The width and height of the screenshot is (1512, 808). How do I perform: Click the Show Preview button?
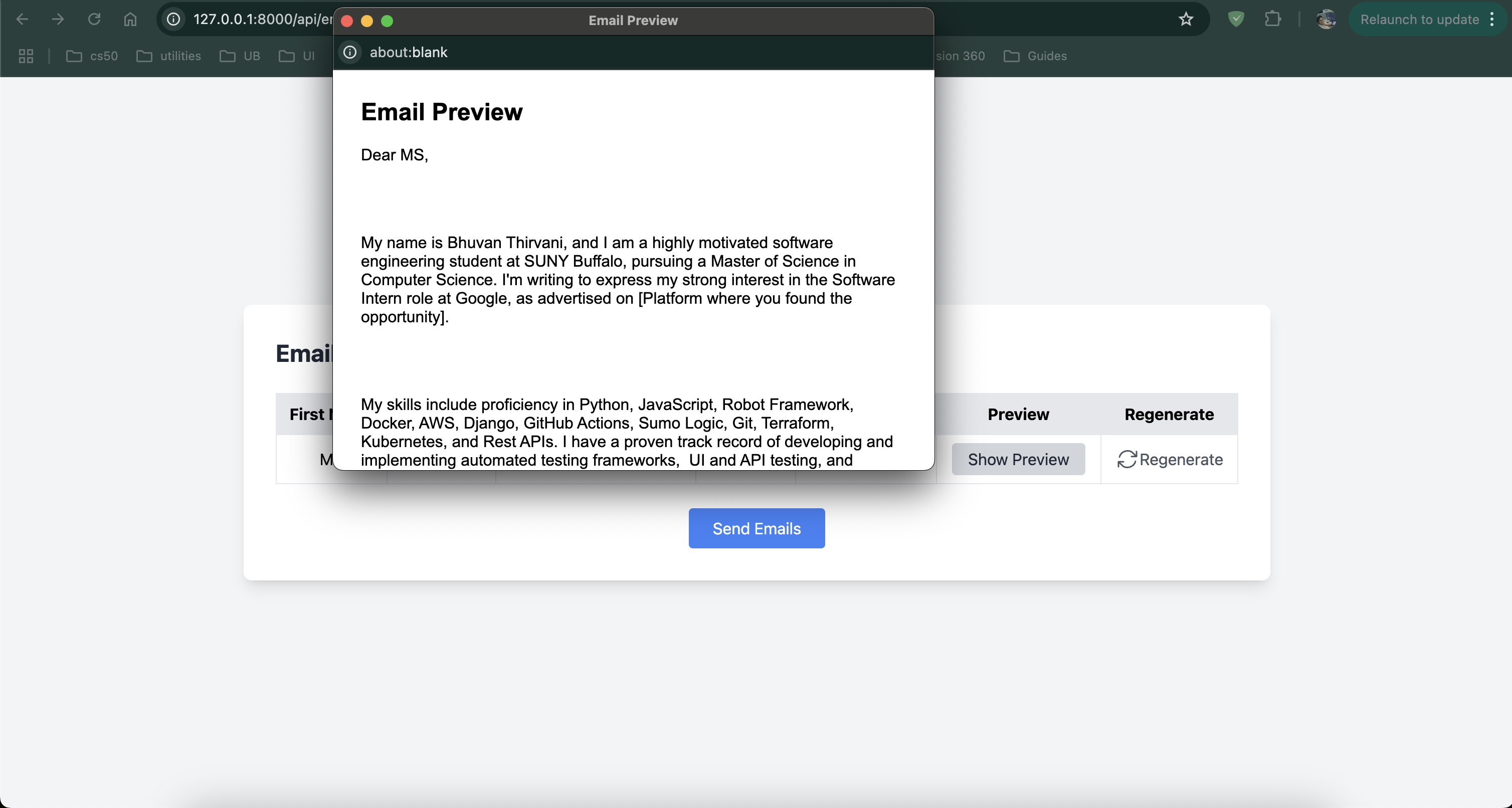tap(1018, 460)
